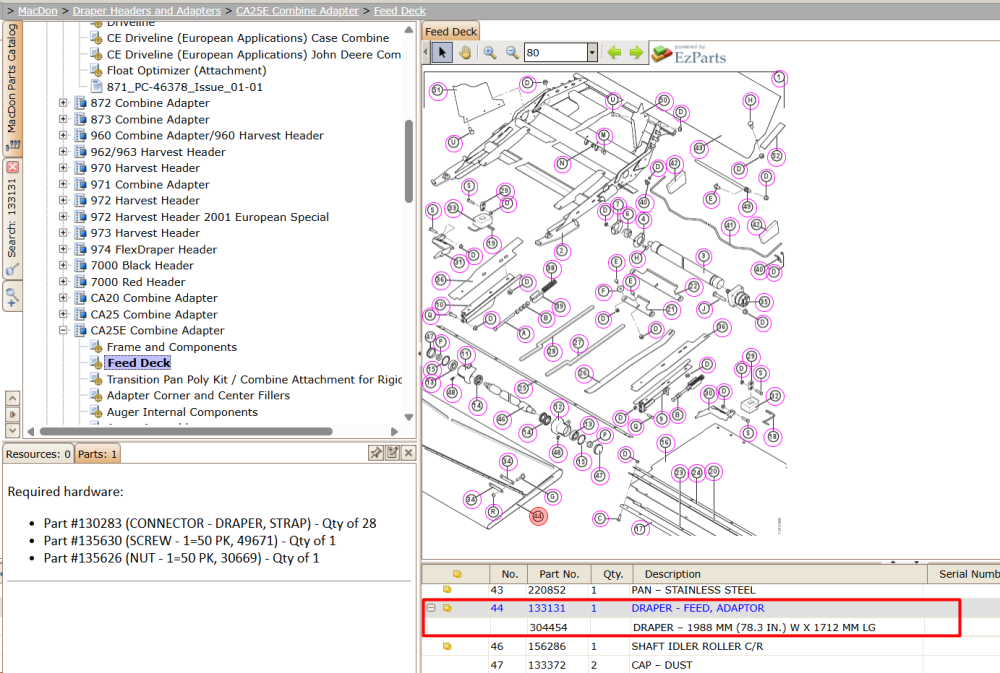The width and height of the screenshot is (1000, 673).
Task: Open 871_PC-46378_Issue_01-01 document
Action: coord(184,87)
